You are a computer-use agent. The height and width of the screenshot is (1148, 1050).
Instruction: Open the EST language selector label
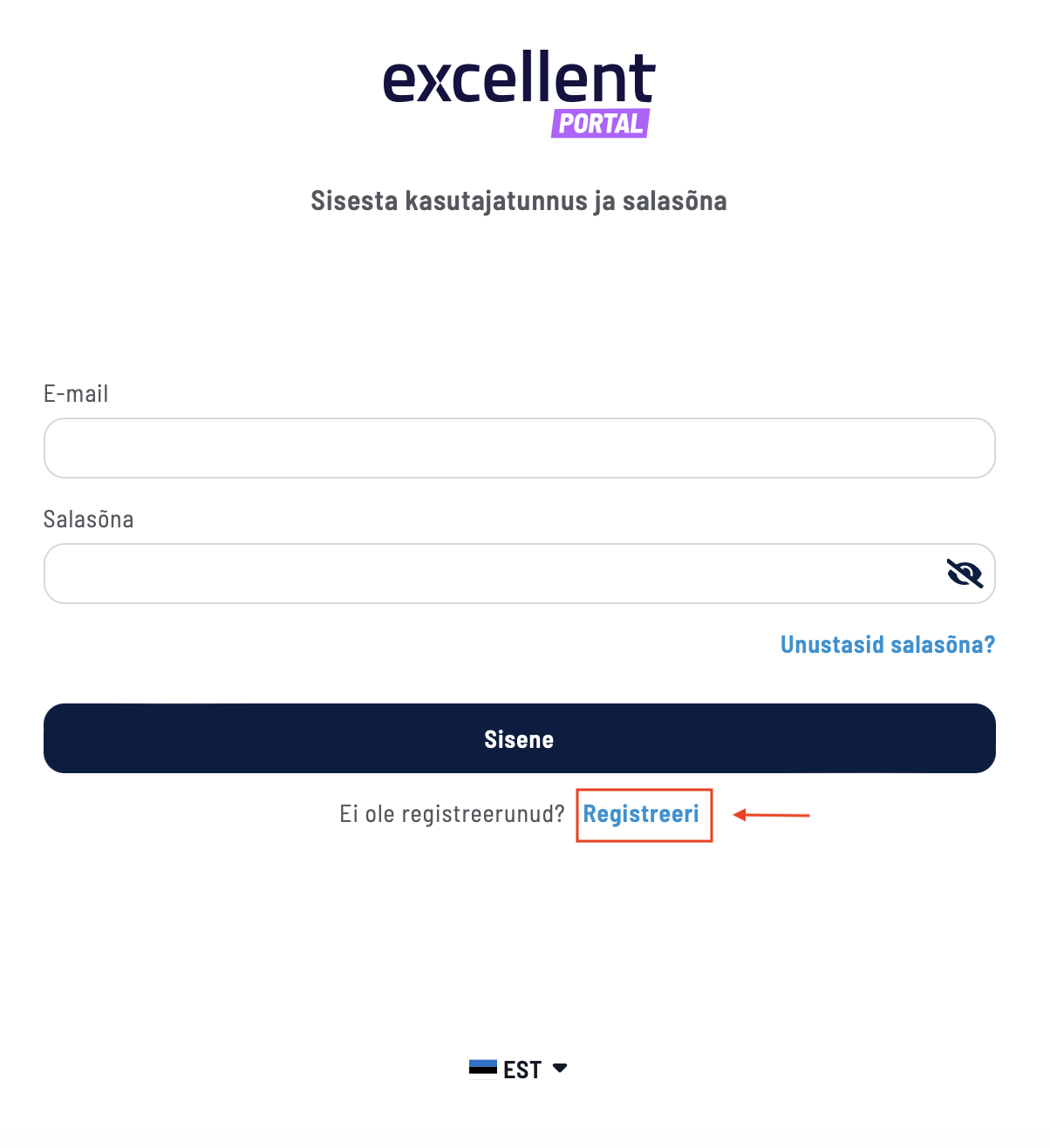(x=522, y=1070)
